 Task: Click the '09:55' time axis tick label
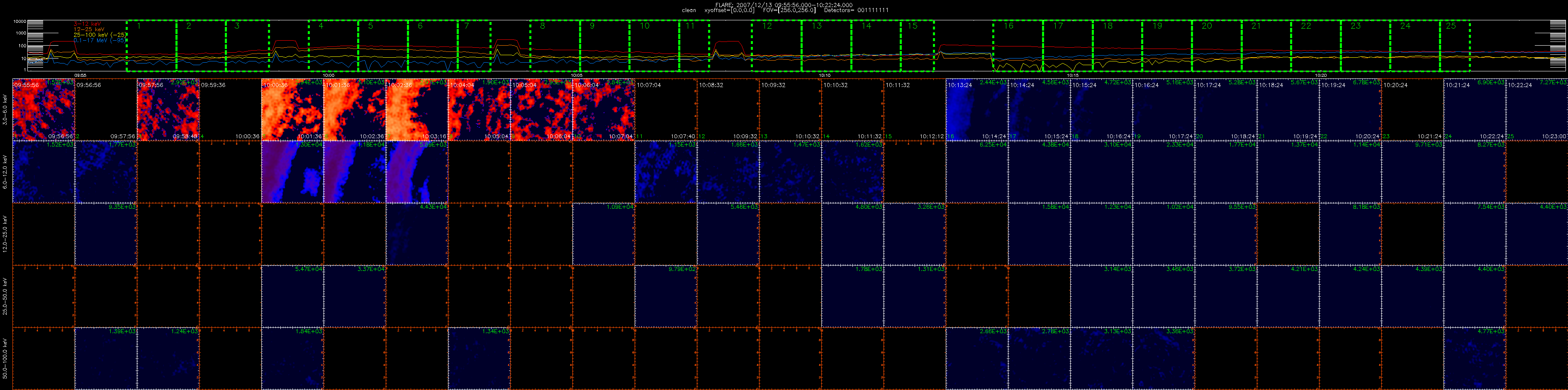coord(80,75)
